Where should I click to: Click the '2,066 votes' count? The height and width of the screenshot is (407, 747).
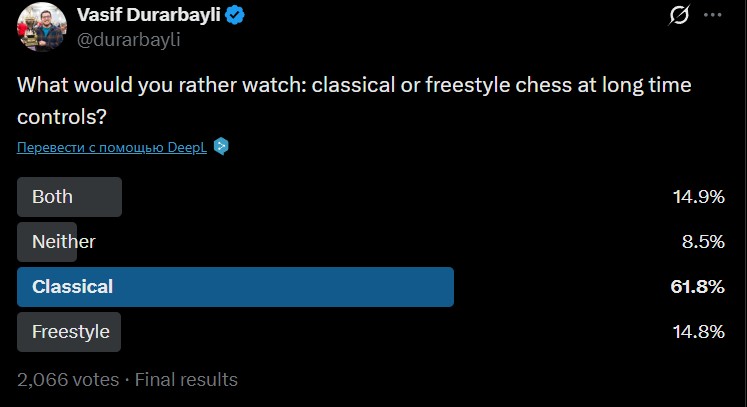click(x=67, y=380)
